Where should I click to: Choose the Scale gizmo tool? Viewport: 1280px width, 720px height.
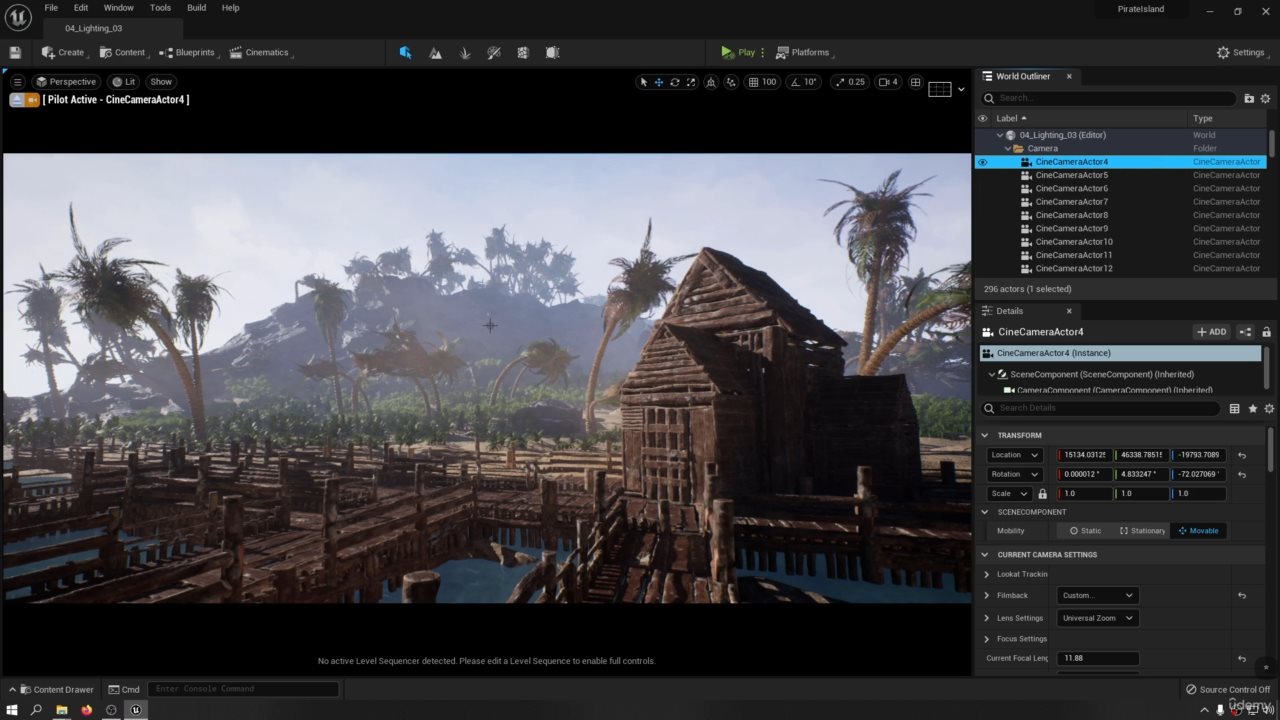coord(691,82)
